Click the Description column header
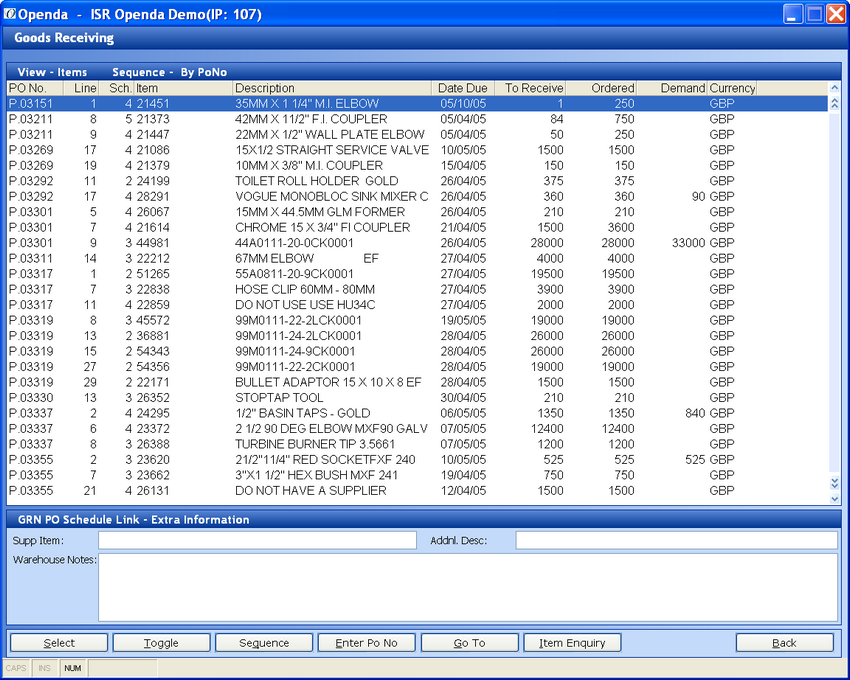Image resolution: width=850 pixels, height=680 pixels. point(332,88)
